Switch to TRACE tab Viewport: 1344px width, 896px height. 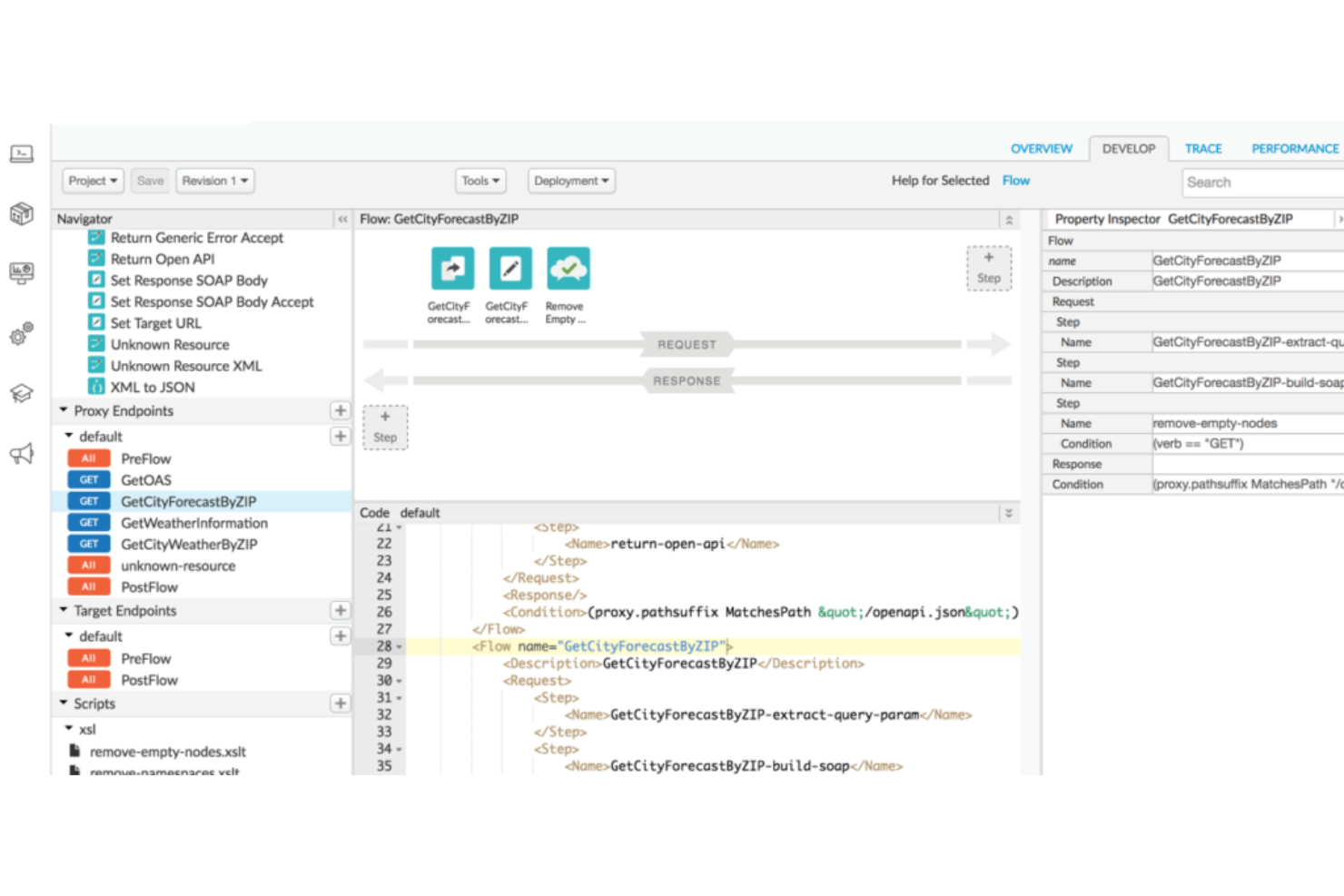1203,149
